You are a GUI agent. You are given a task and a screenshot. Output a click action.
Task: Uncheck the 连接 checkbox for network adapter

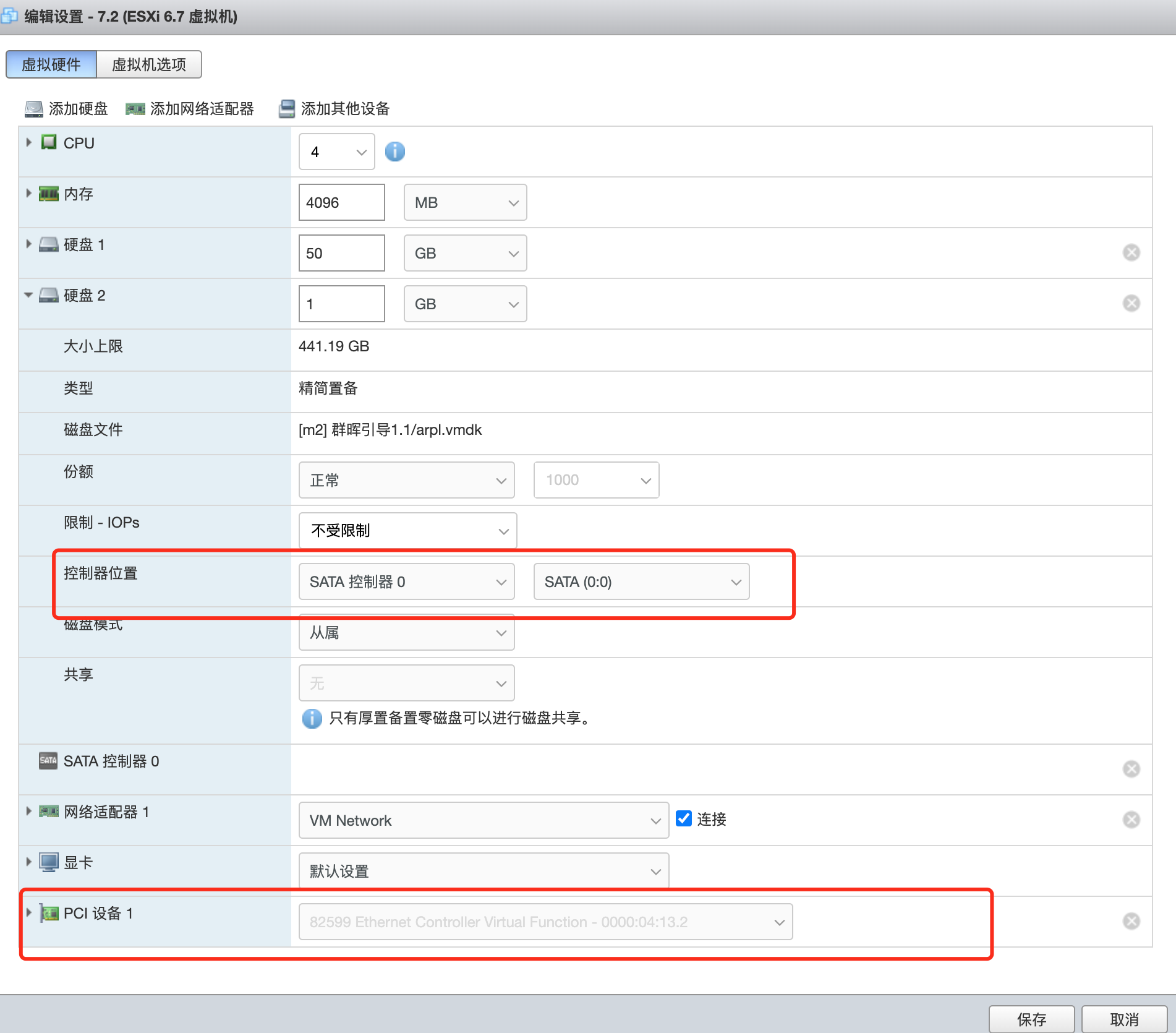(x=683, y=818)
